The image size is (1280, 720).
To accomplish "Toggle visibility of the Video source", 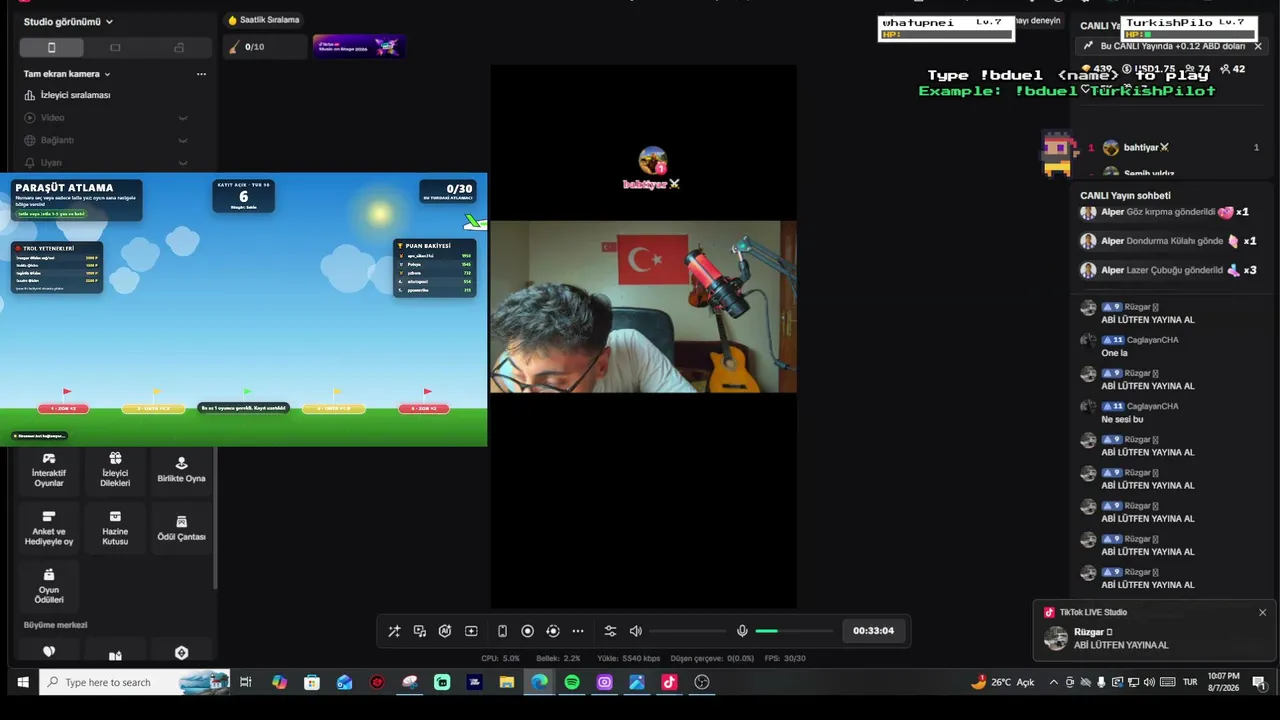I will click(x=183, y=118).
